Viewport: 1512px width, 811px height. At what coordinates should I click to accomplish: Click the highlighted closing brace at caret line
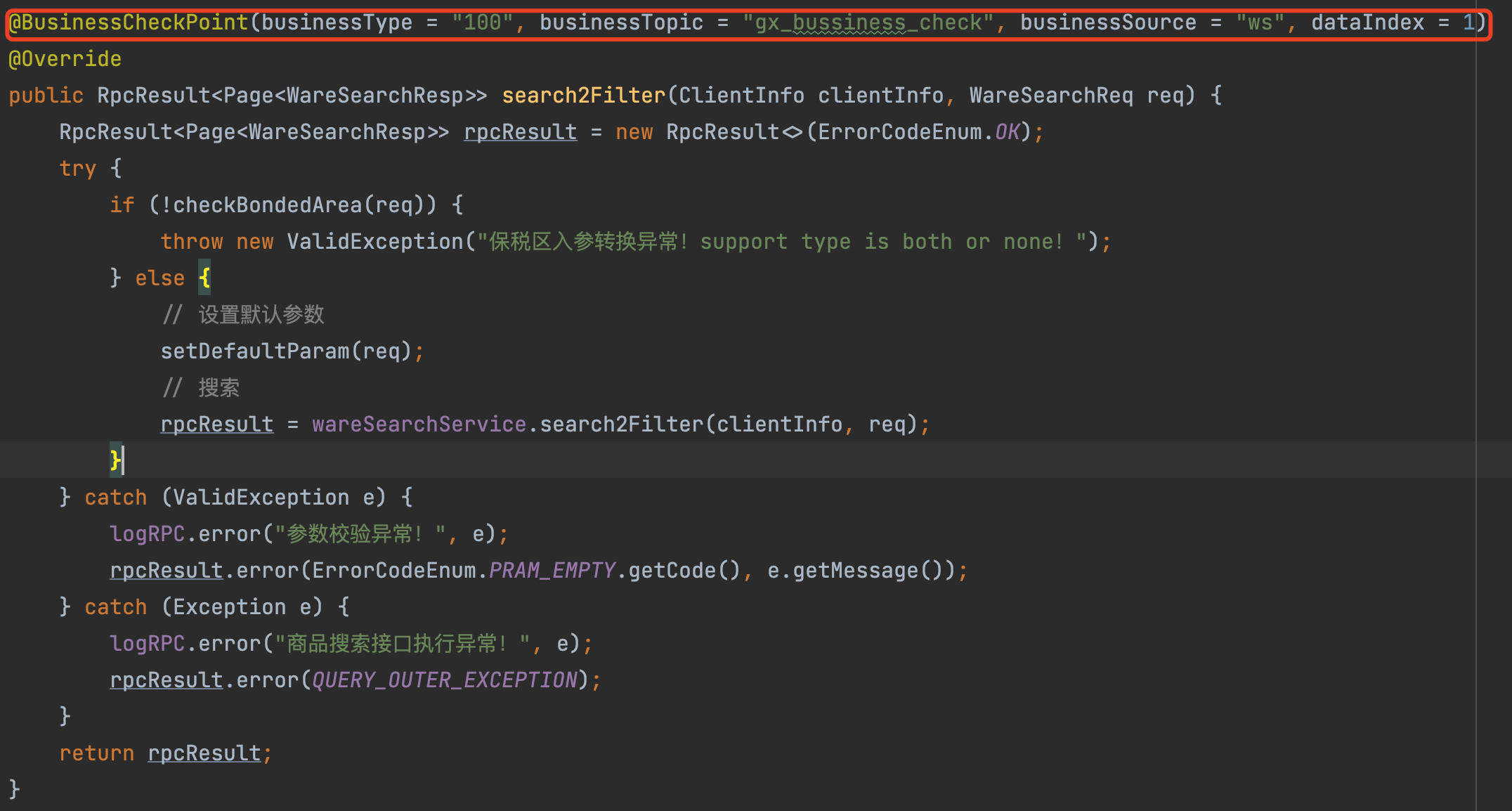click(x=116, y=461)
